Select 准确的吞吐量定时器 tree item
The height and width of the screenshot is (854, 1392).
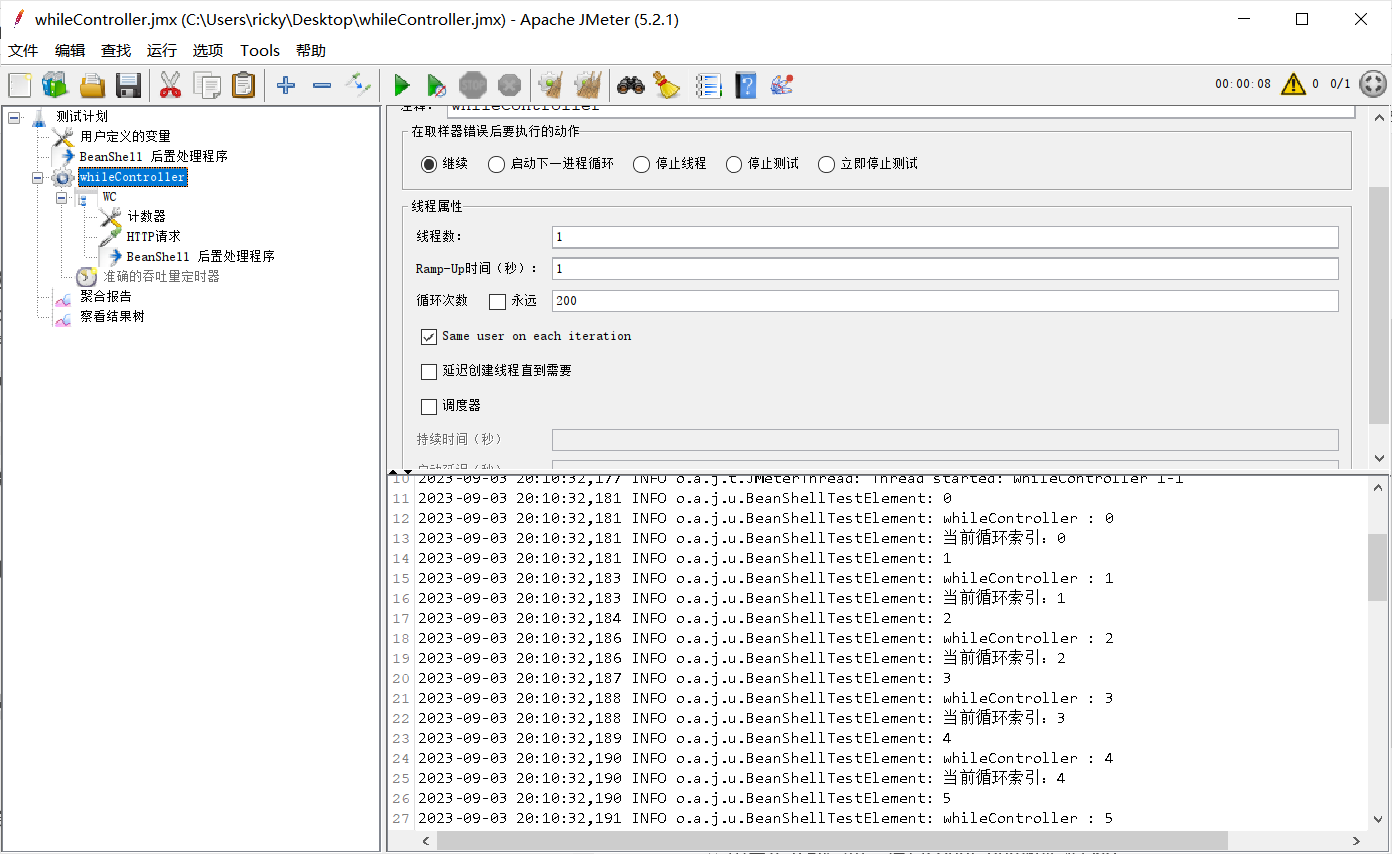[x=161, y=276]
